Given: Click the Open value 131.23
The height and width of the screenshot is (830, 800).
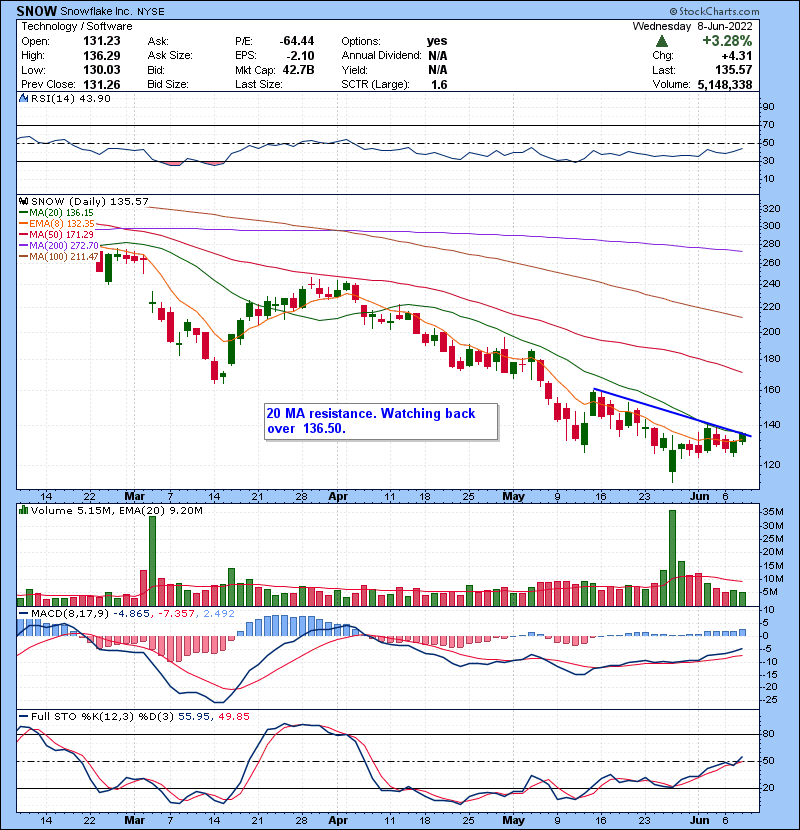Looking at the screenshot, I should point(102,41).
